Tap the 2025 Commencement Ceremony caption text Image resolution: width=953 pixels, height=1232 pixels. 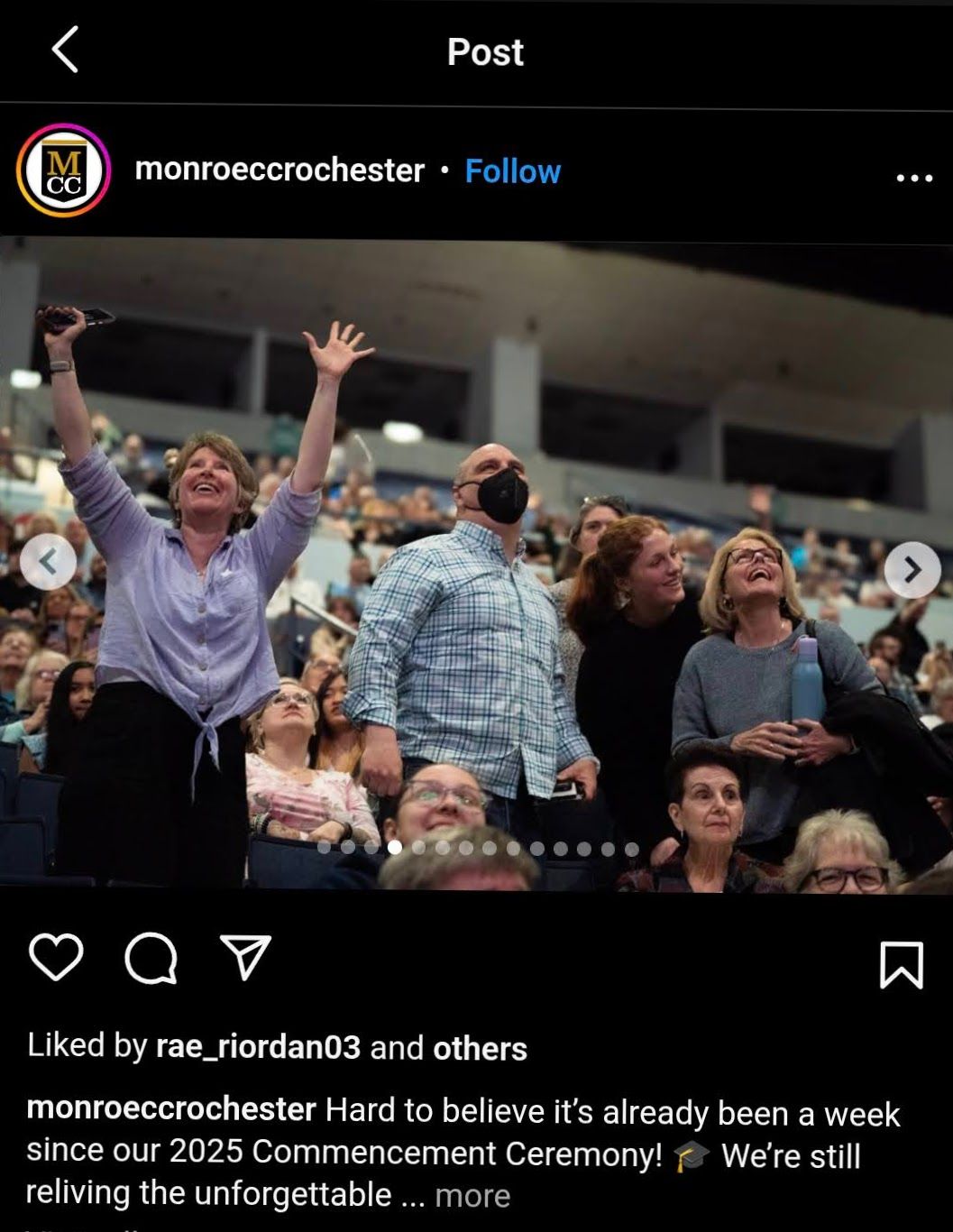416,1153
